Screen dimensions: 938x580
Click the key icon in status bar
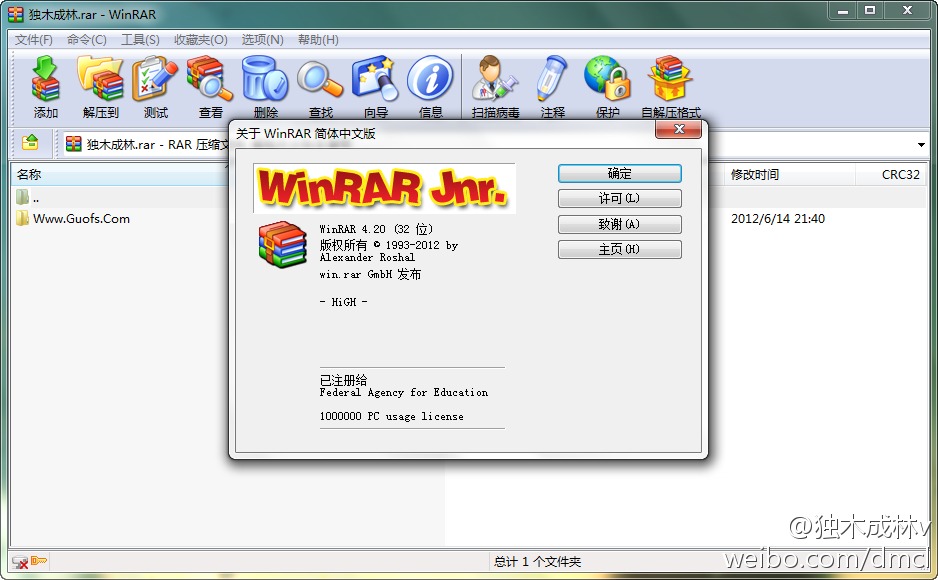point(39,561)
